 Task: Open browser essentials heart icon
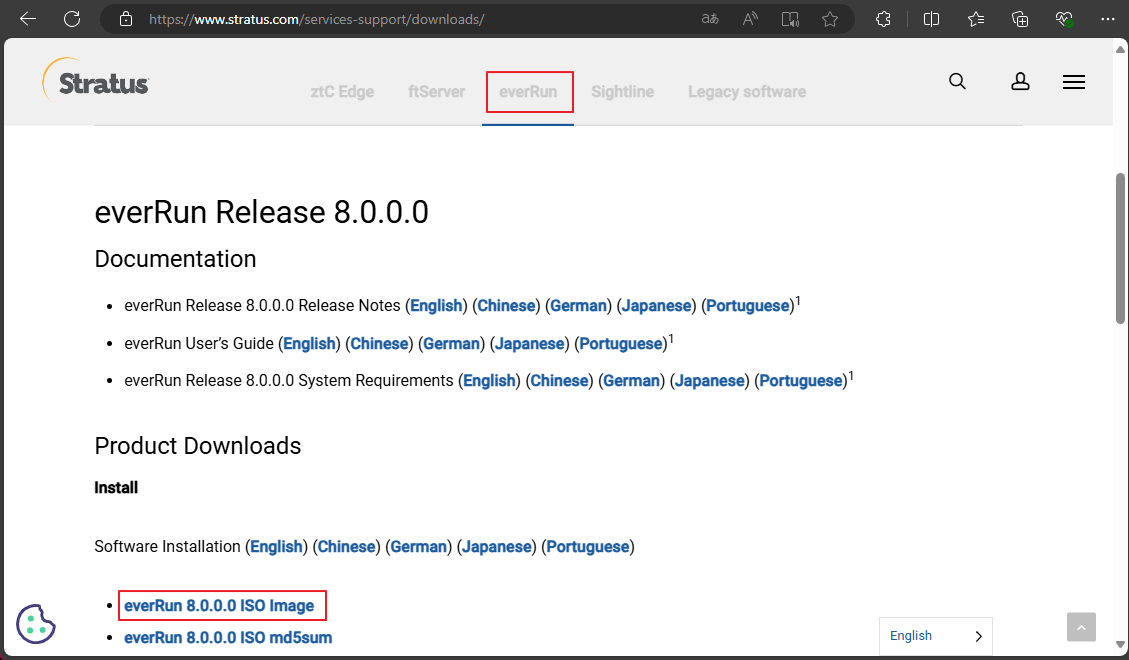coord(1065,19)
